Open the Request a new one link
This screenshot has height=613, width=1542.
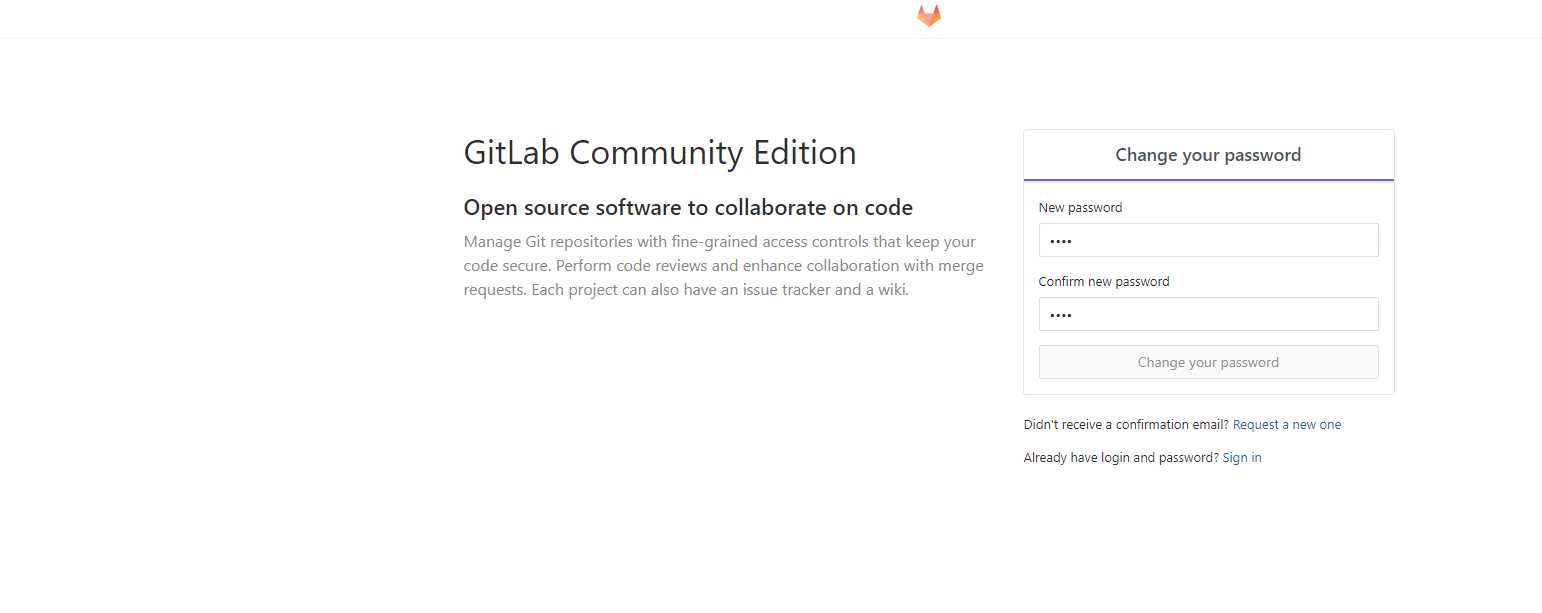pyautogui.click(x=1287, y=425)
